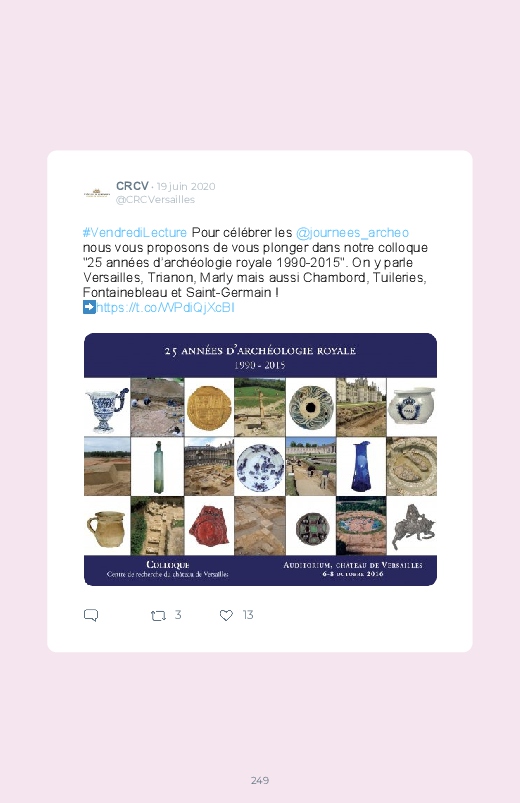The height and width of the screenshot is (803, 520).
Task: Open the t.co shortened link
Action: click(x=165, y=307)
